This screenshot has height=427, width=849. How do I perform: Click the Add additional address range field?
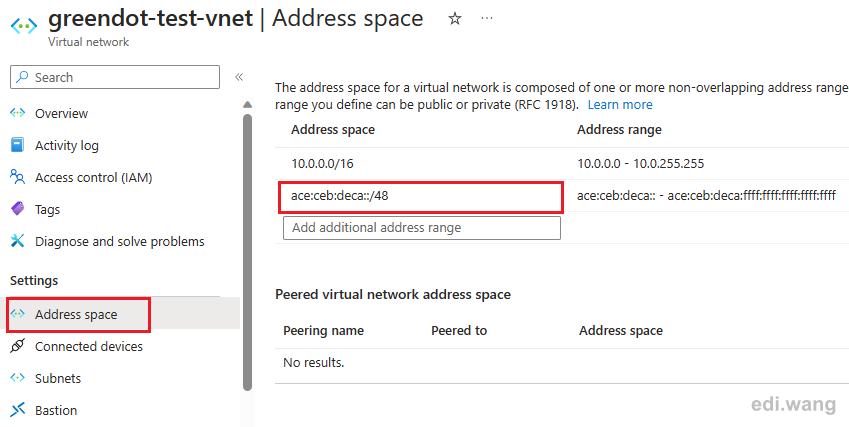[x=422, y=228]
